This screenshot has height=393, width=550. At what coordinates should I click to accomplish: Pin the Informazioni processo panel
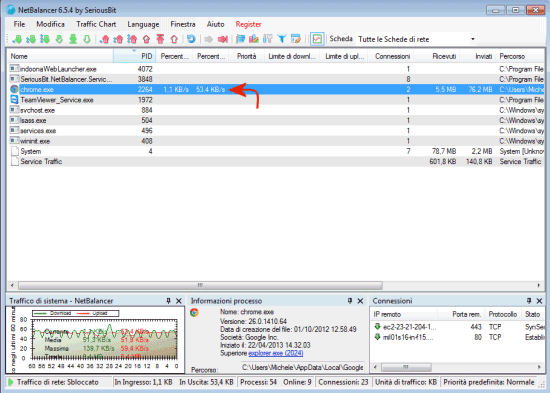point(350,301)
